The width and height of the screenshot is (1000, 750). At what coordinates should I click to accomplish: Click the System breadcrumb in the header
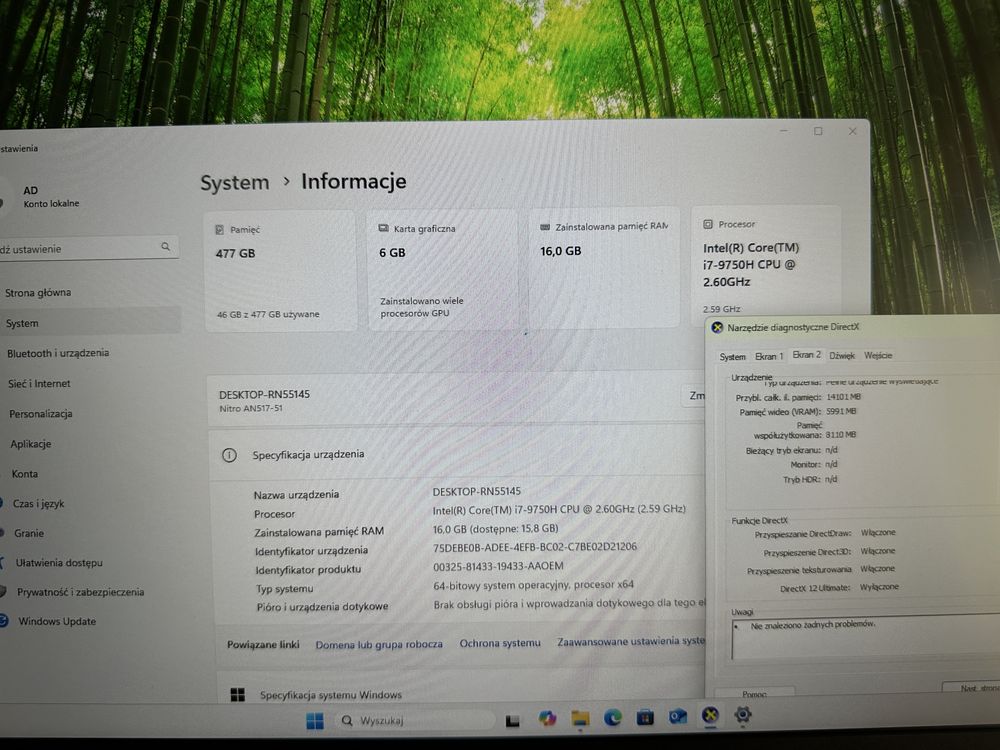click(x=235, y=183)
